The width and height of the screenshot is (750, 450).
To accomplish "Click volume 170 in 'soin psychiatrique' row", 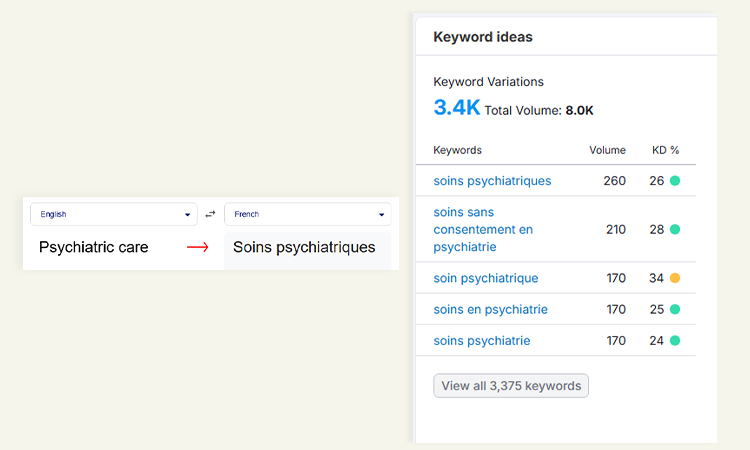I will 616,278.
